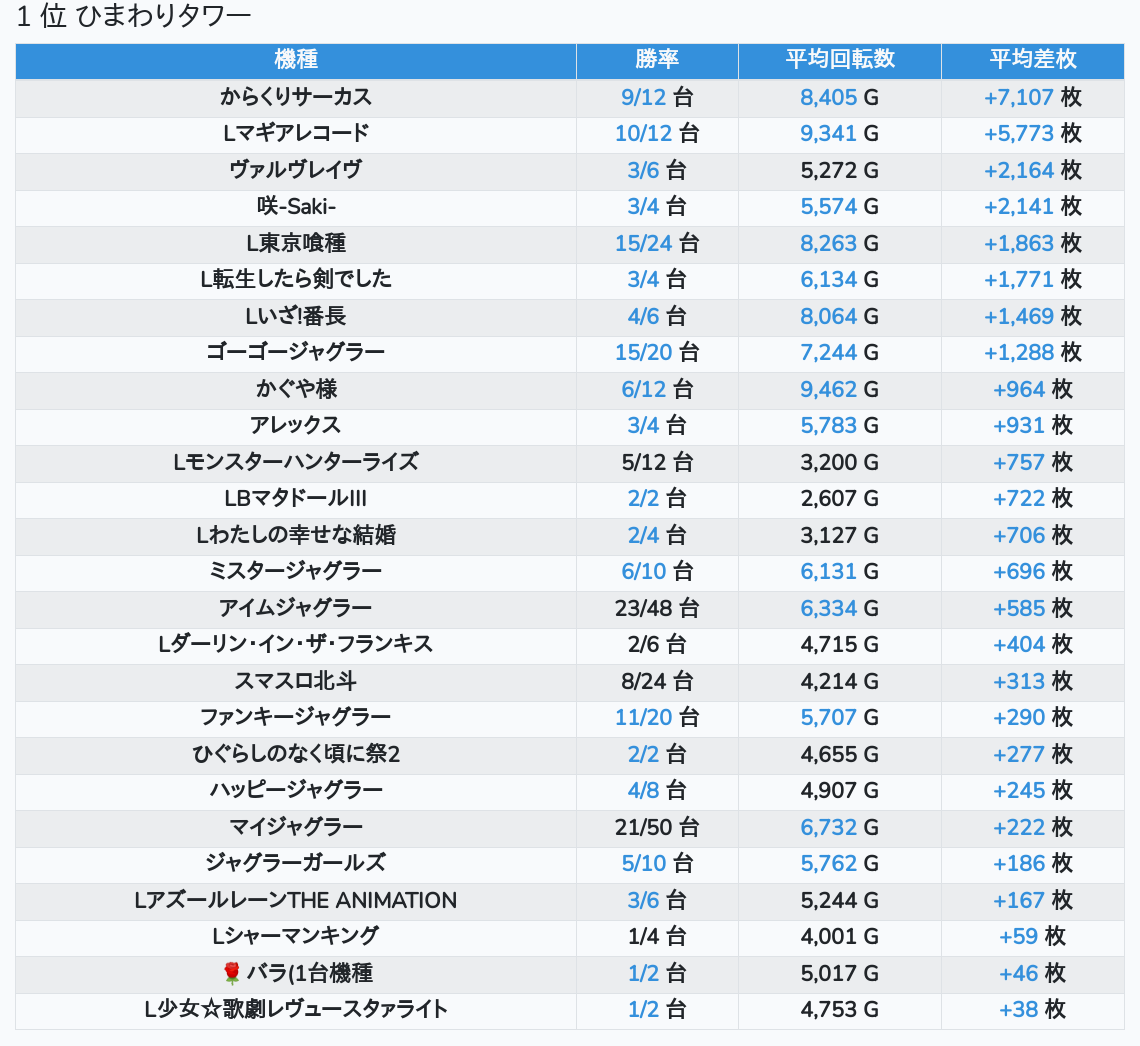Click the 9,462 G average spins value
Image resolution: width=1140 pixels, height=1046 pixels.
point(840,390)
